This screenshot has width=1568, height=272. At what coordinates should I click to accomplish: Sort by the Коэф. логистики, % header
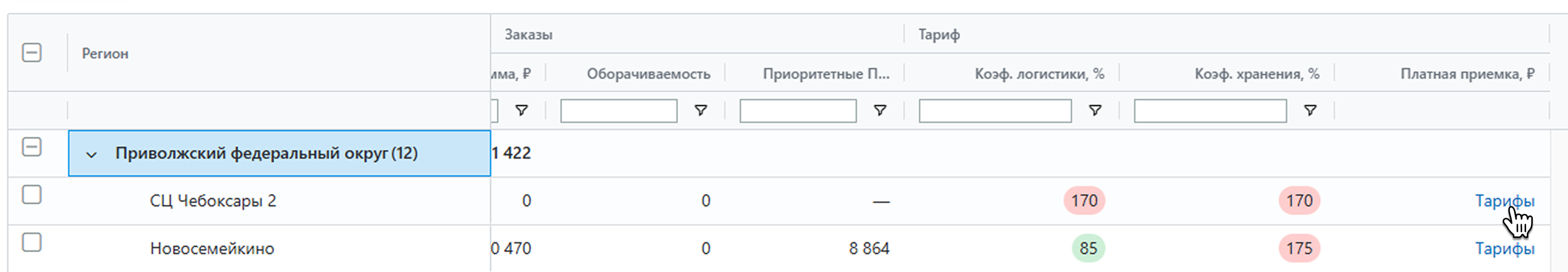[x=1039, y=74]
